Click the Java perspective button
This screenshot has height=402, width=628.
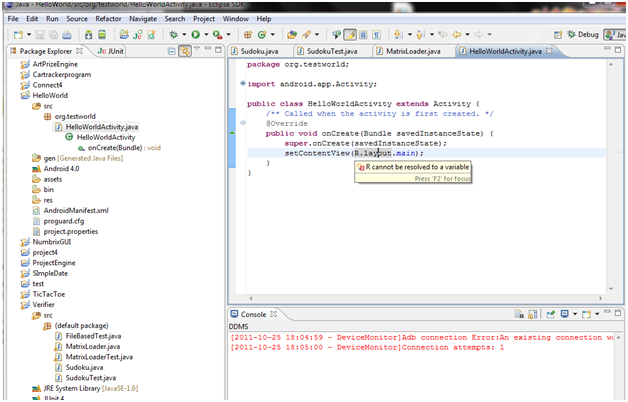617,34
